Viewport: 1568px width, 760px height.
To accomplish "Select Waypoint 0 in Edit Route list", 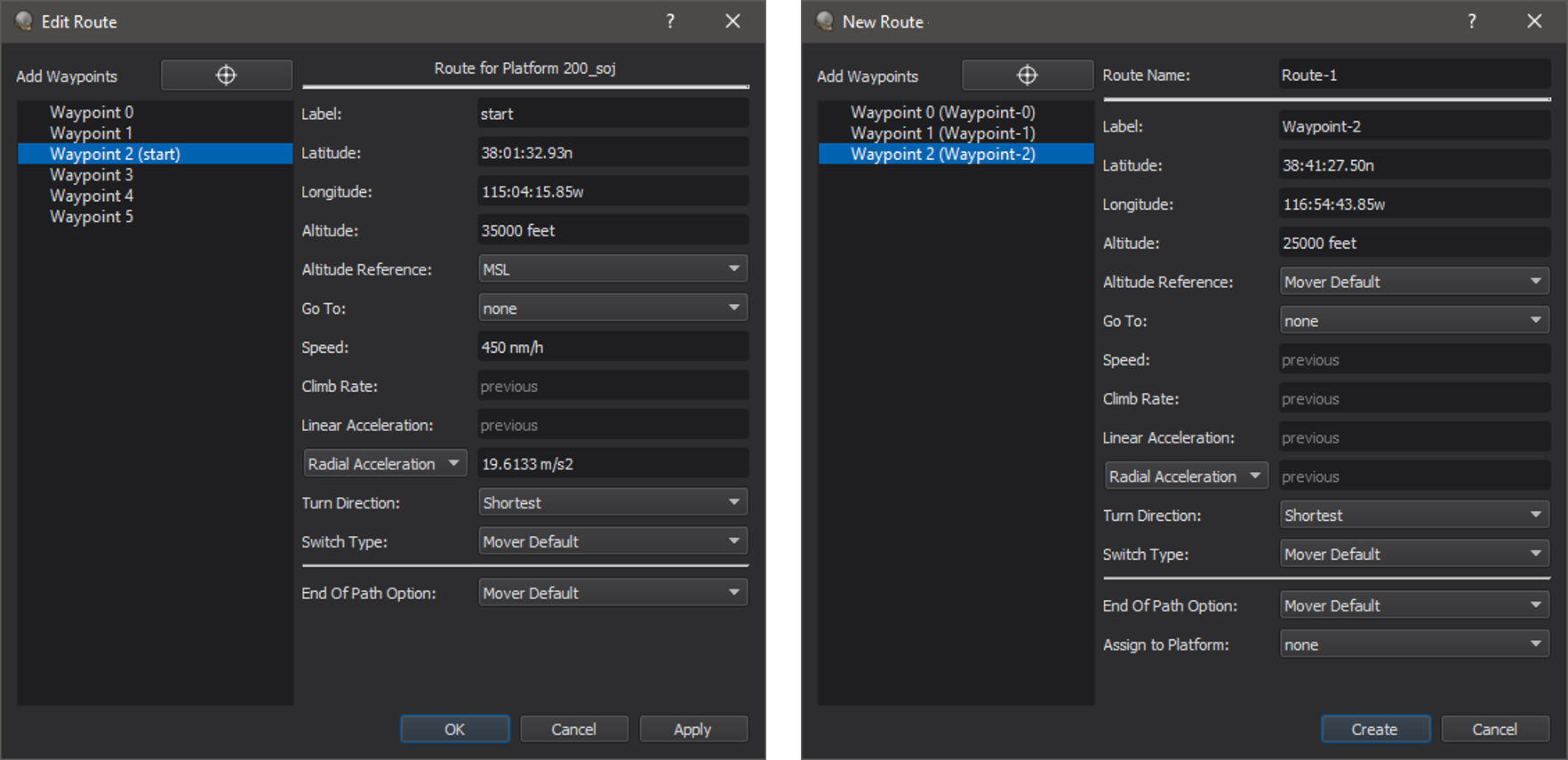I will click(x=156, y=112).
